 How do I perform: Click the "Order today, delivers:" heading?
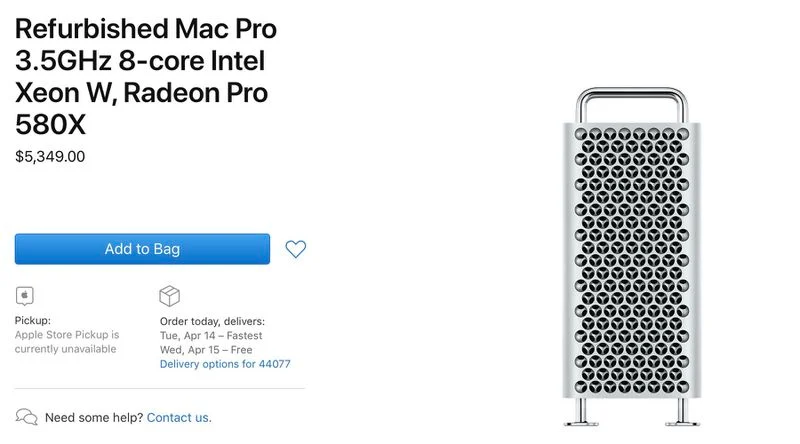click(x=212, y=321)
